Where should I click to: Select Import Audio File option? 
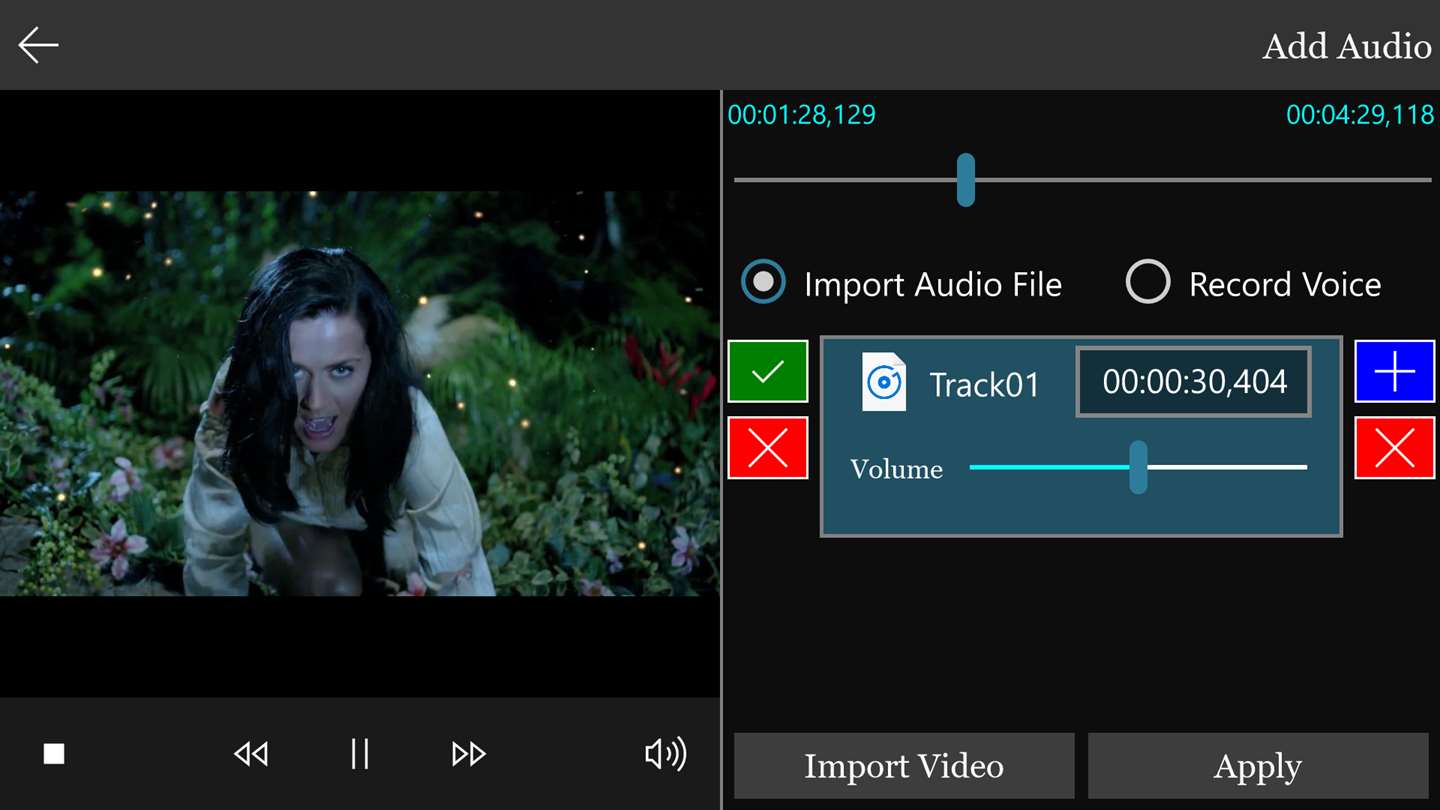click(901, 284)
